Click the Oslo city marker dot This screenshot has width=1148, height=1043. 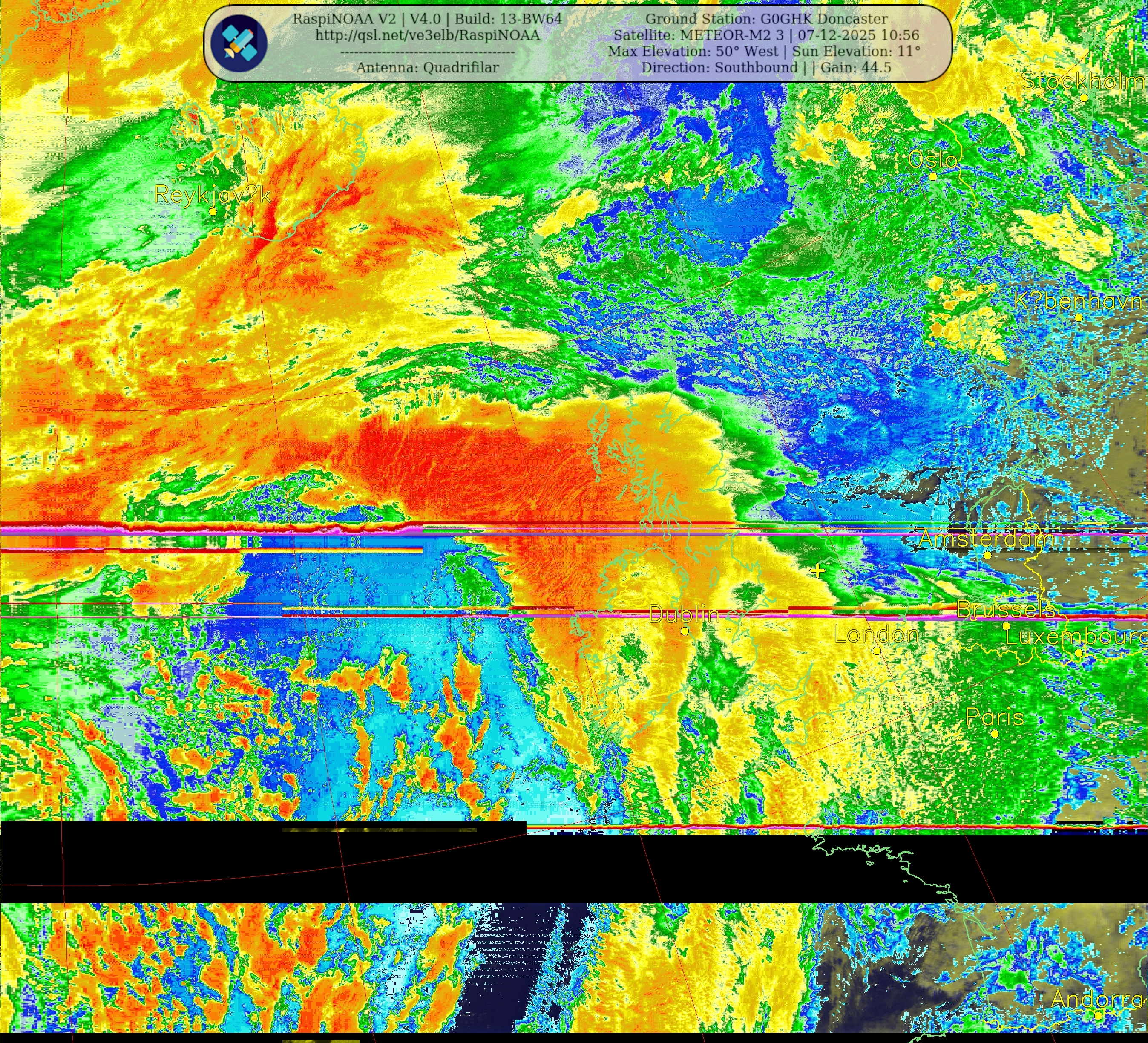pyautogui.click(x=933, y=176)
